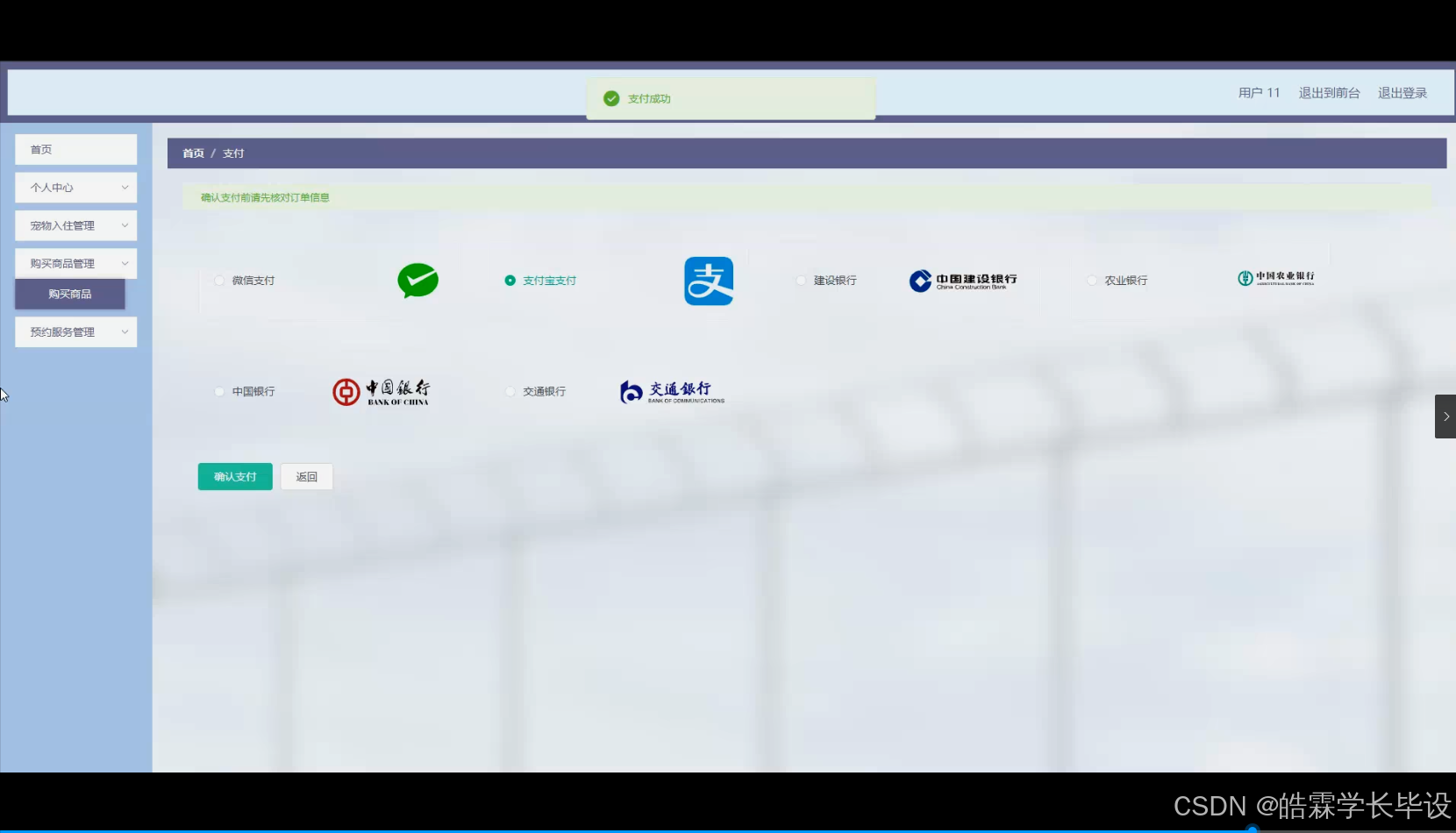This screenshot has height=833, width=1456.
Task: Select the 农业银行 radio button
Action: (1092, 281)
